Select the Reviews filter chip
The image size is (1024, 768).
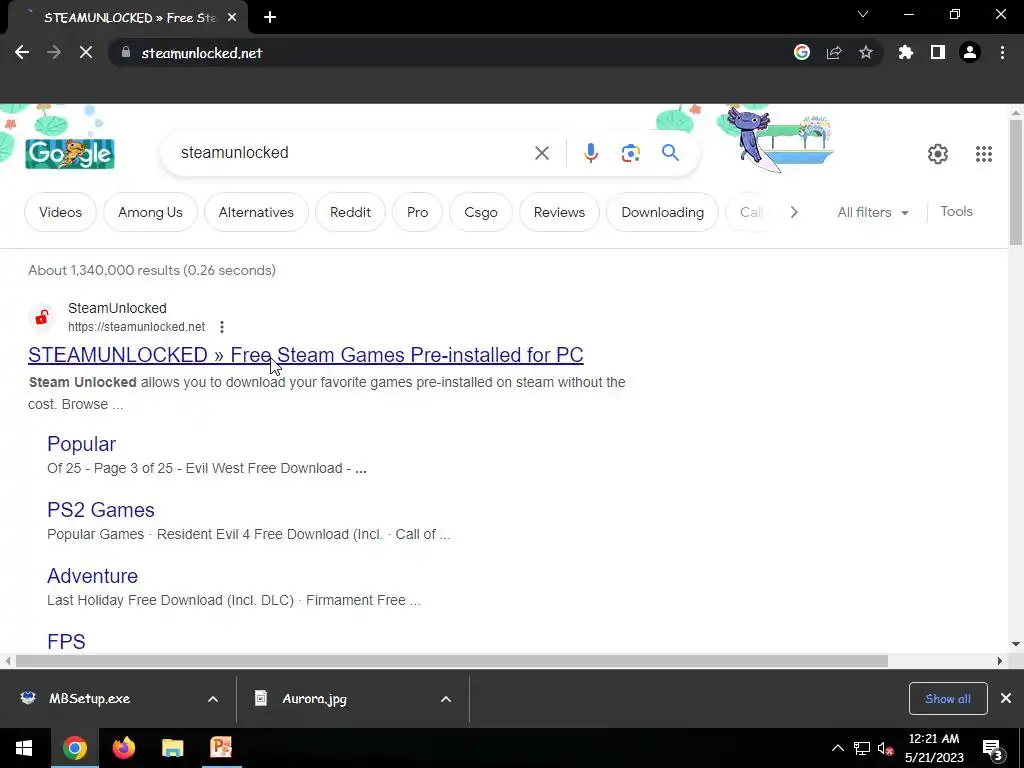[x=559, y=212]
